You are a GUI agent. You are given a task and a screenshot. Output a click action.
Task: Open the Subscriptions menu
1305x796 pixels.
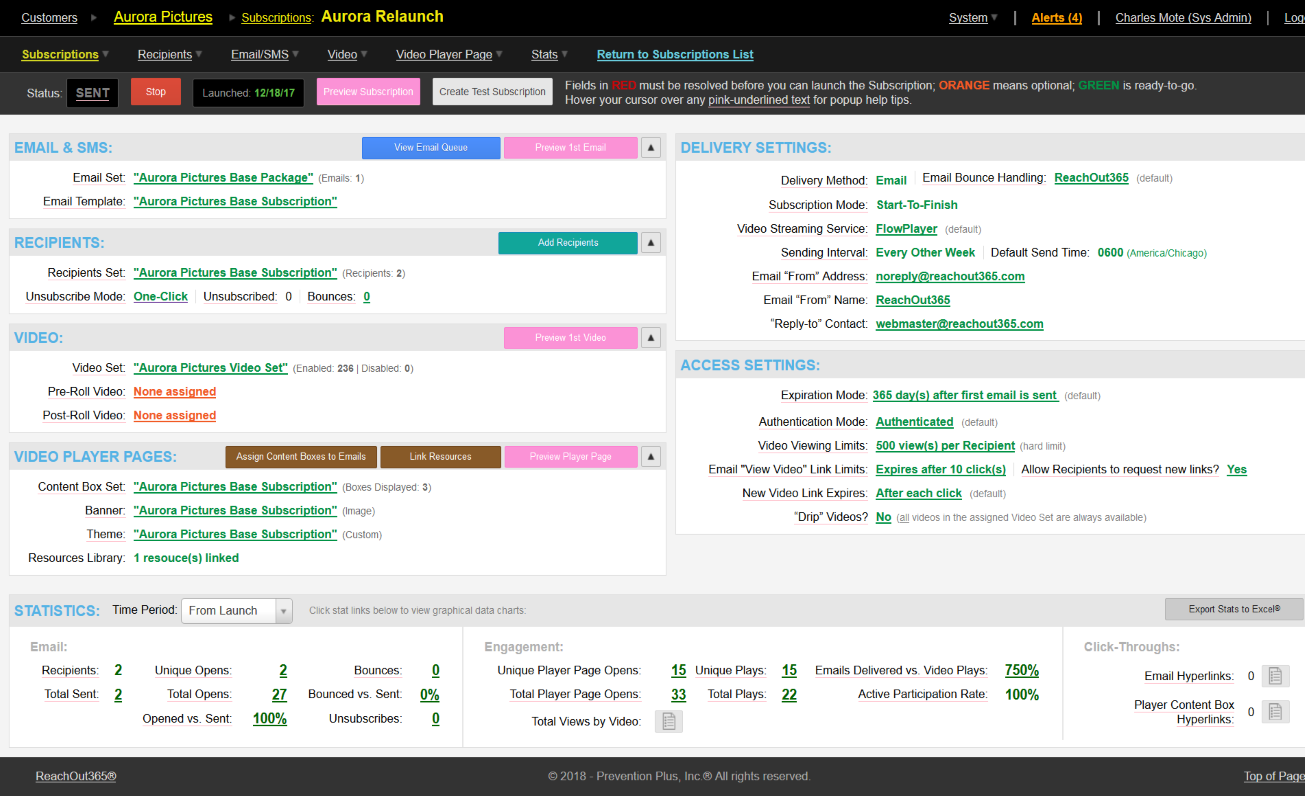click(x=65, y=55)
